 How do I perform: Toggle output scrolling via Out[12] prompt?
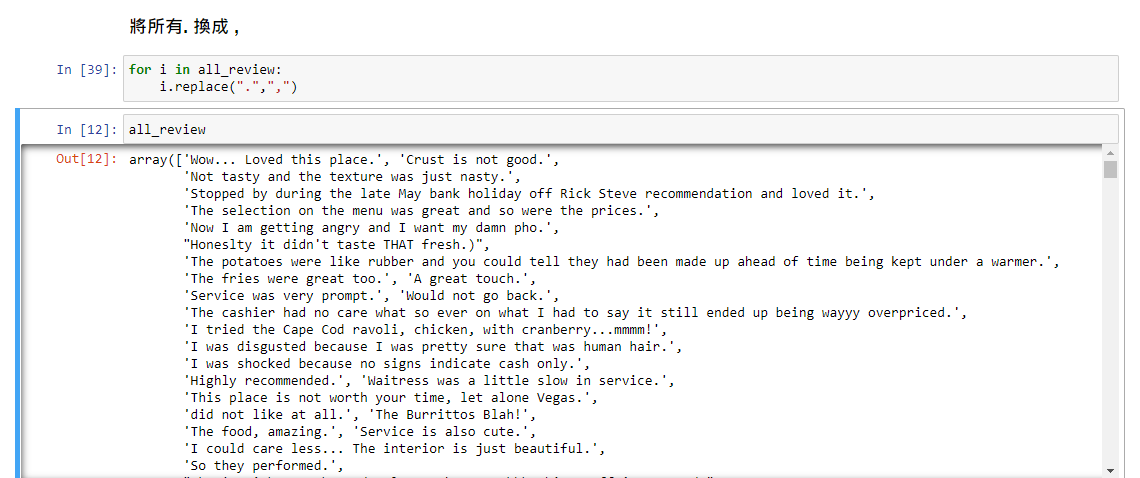[x=87, y=159]
